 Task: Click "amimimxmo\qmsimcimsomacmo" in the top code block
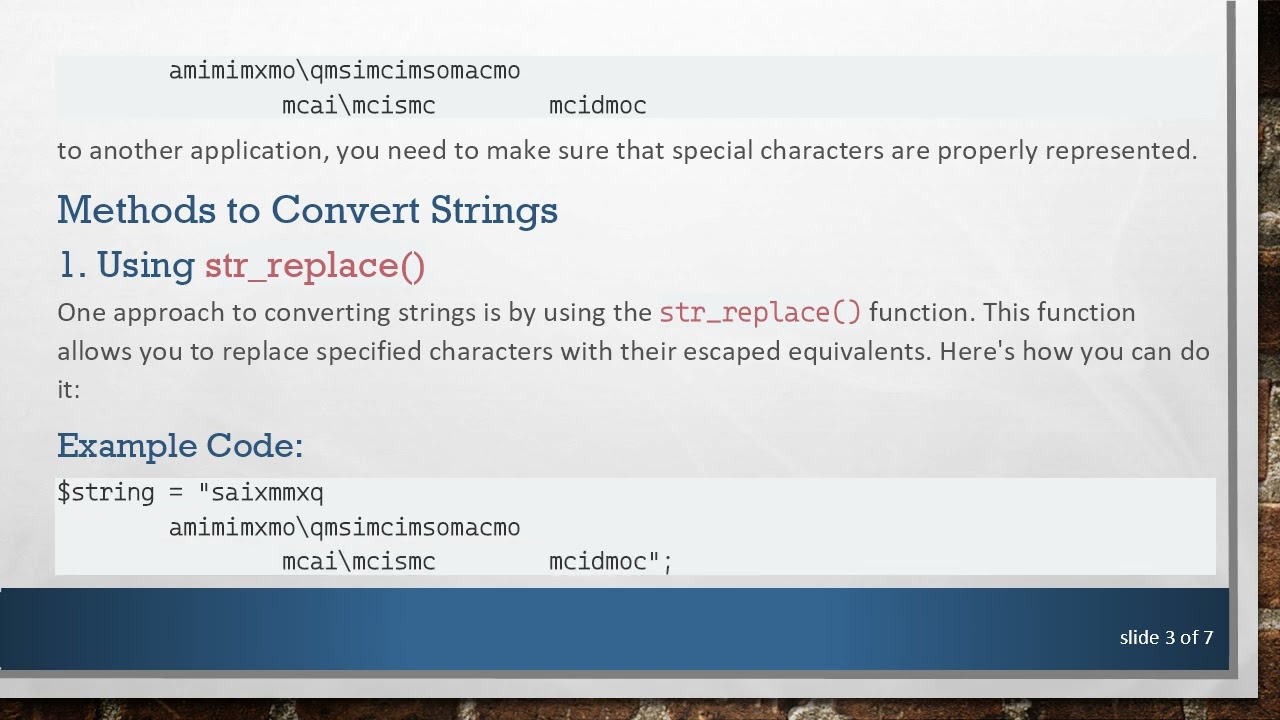pos(344,71)
